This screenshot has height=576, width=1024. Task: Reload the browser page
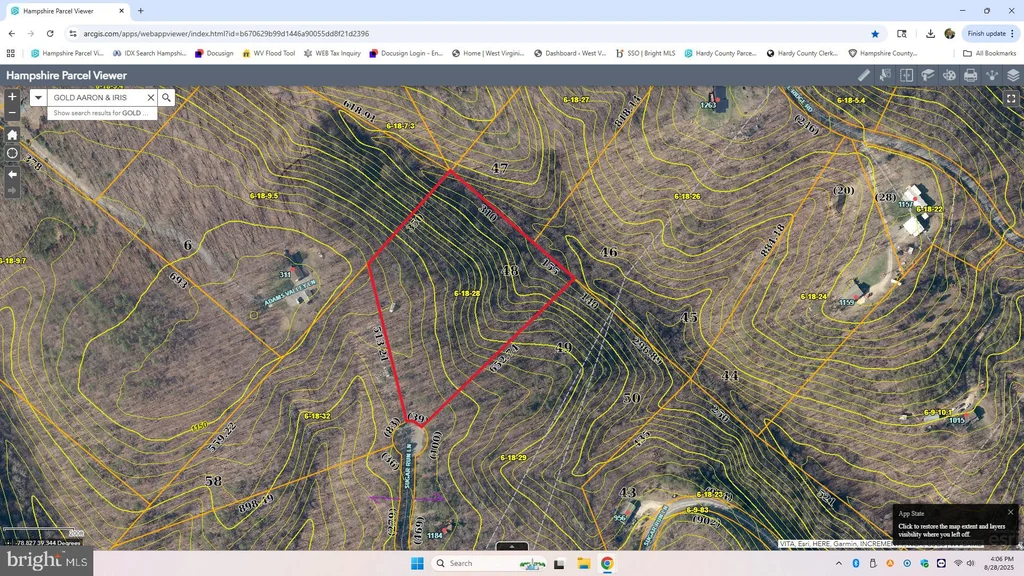pos(50,33)
